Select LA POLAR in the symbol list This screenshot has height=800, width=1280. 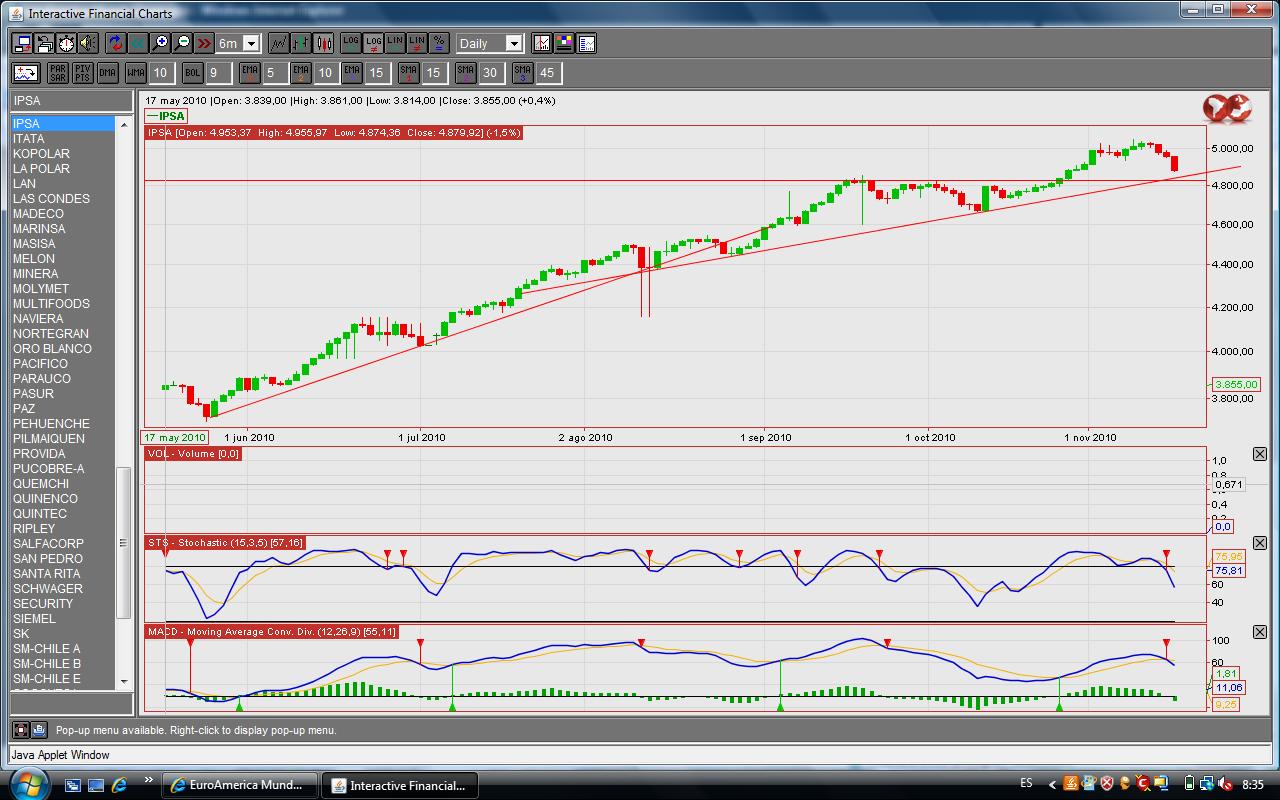(64, 169)
